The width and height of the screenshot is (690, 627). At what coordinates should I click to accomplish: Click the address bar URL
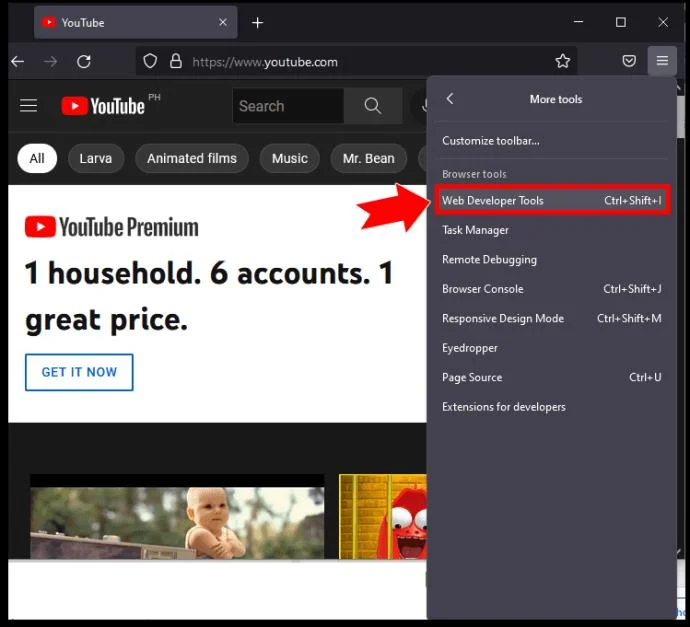click(265, 62)
